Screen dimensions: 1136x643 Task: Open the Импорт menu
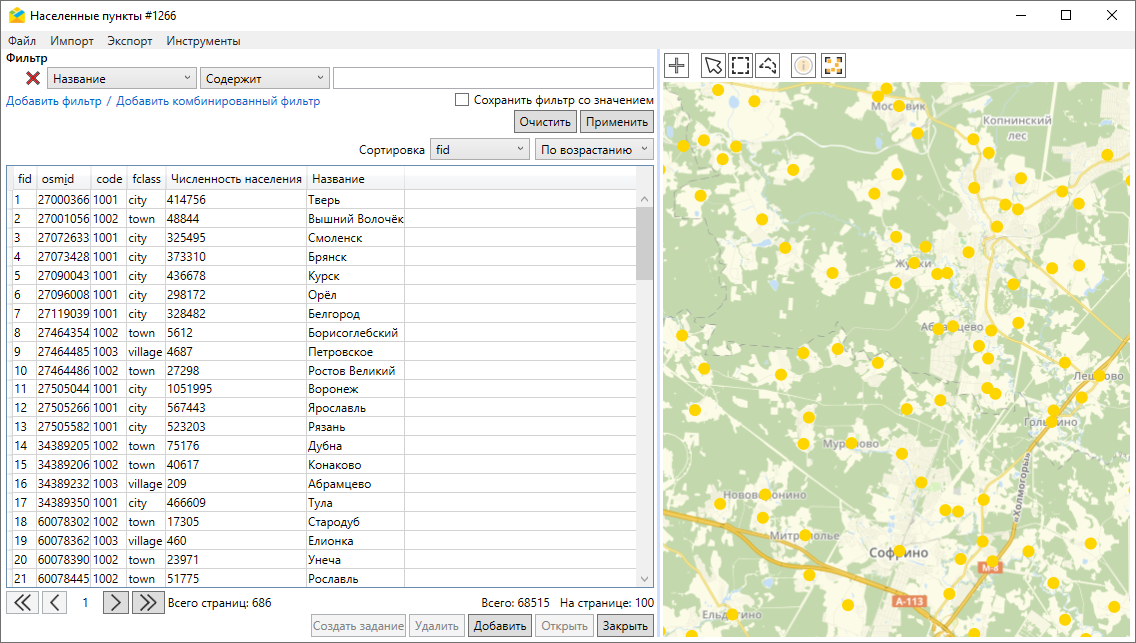(72, 41)
